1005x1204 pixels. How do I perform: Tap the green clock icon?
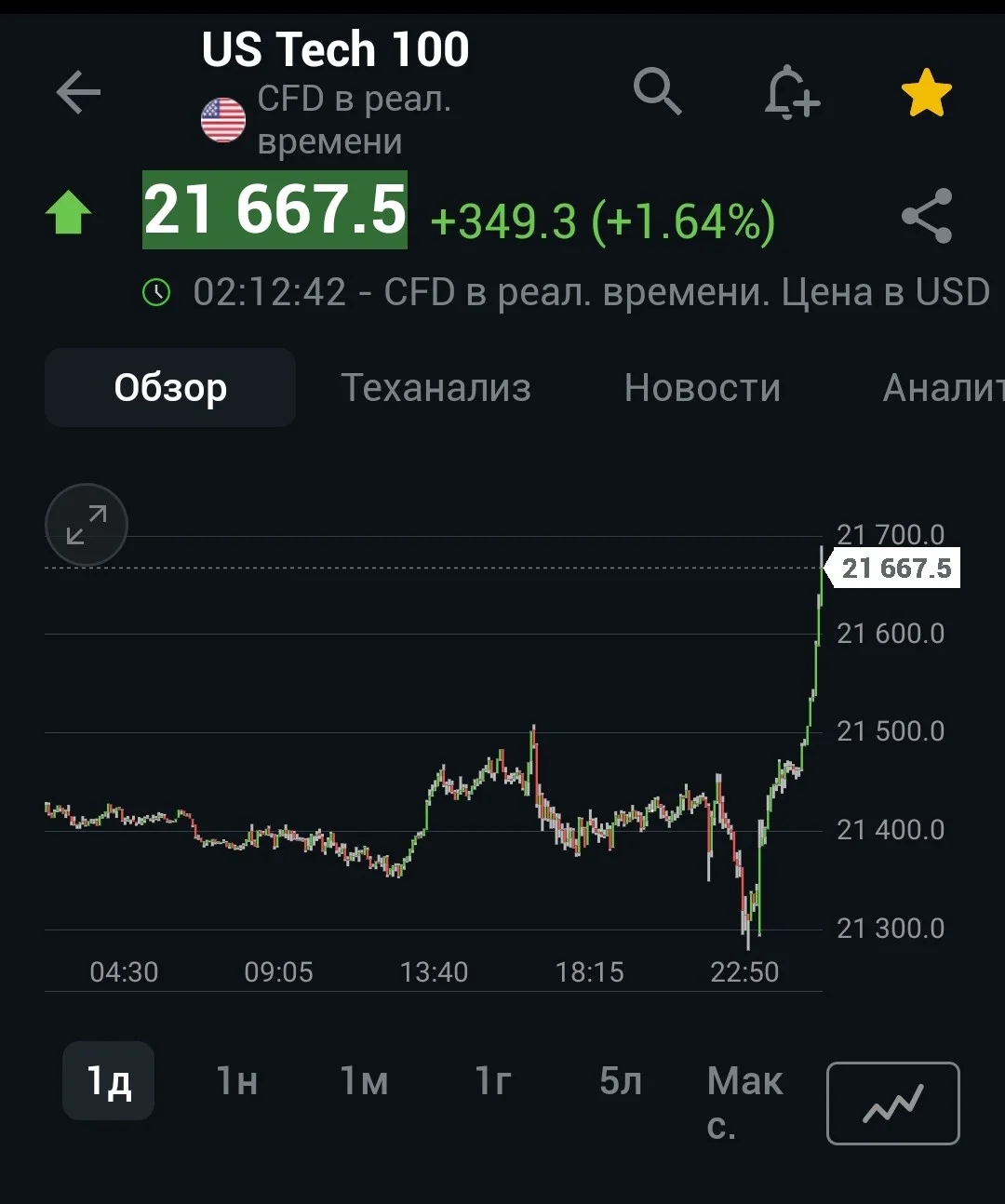click(156, 292)
